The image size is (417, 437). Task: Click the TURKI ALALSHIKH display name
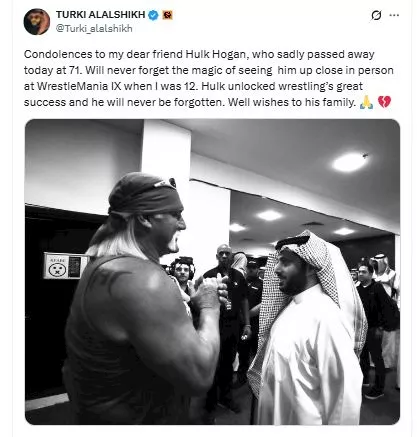(101, 15)
